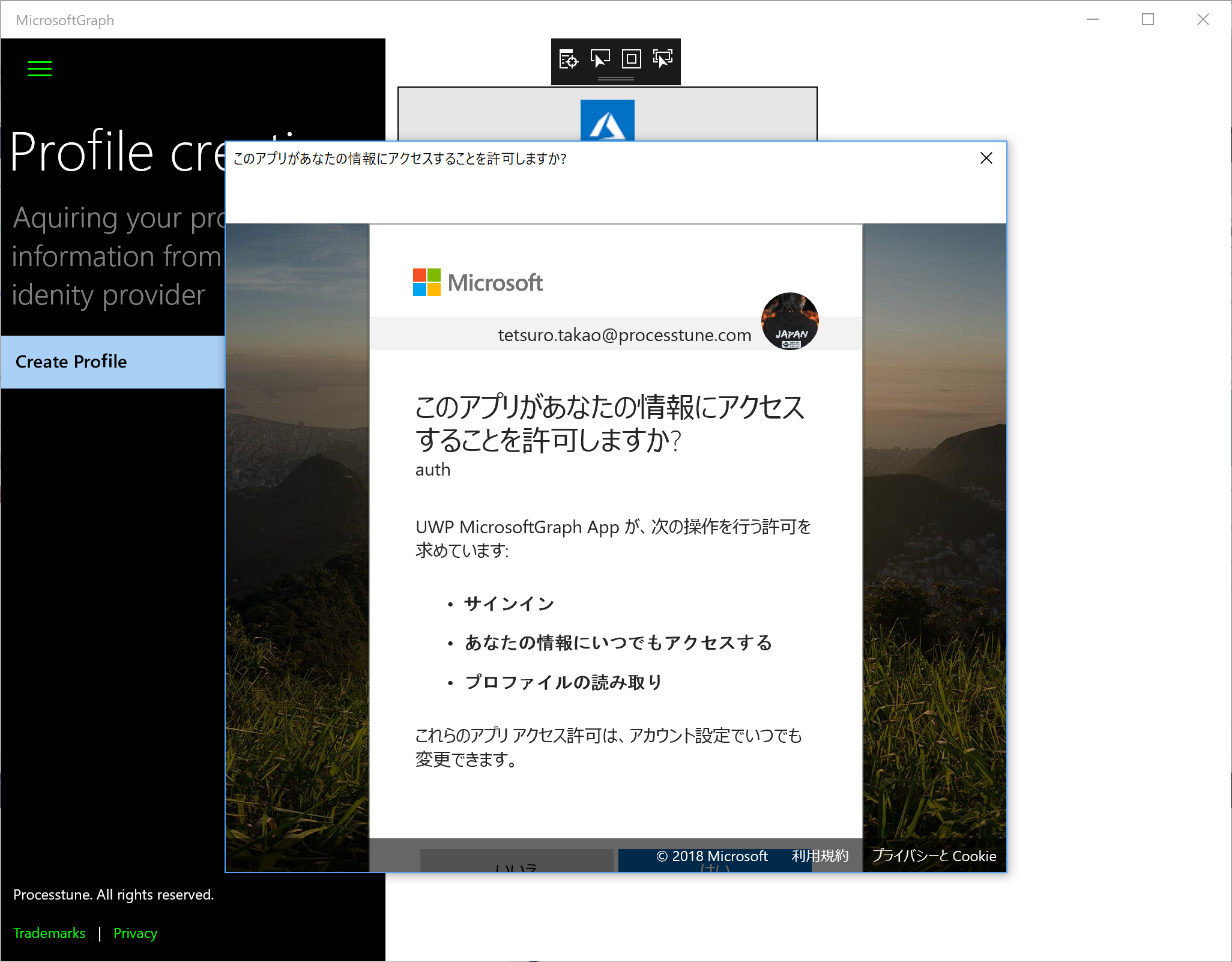Click あなたの情報にいつでもアクセスする permission text
The width and height of the screenshot is (1232, 962).
[x=618, y=643]
